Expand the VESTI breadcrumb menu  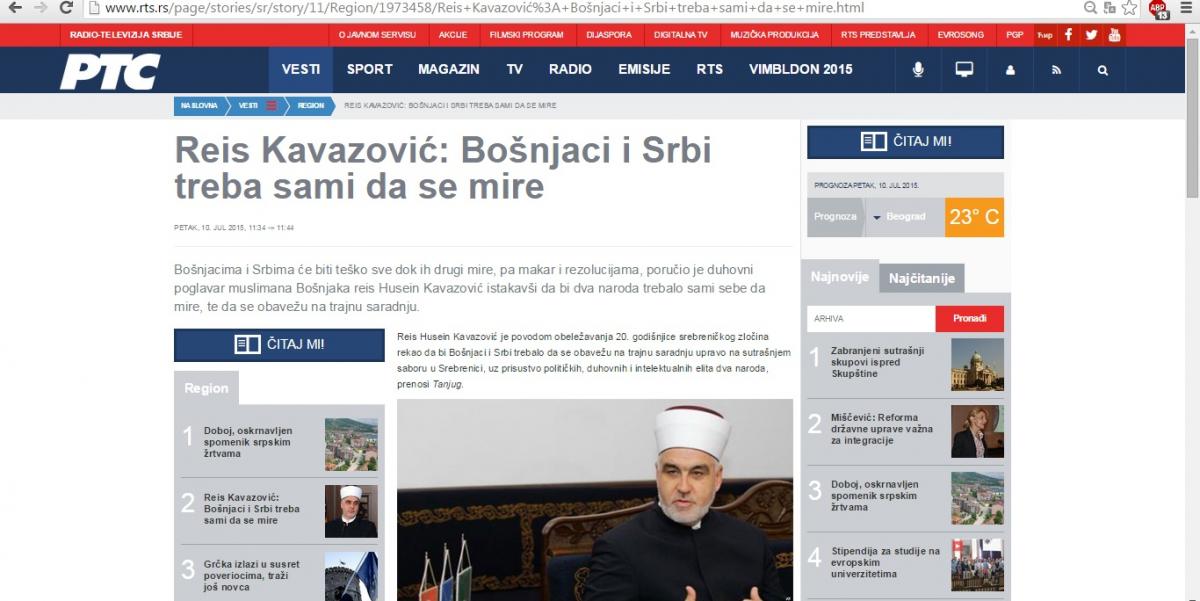(270, 105)
